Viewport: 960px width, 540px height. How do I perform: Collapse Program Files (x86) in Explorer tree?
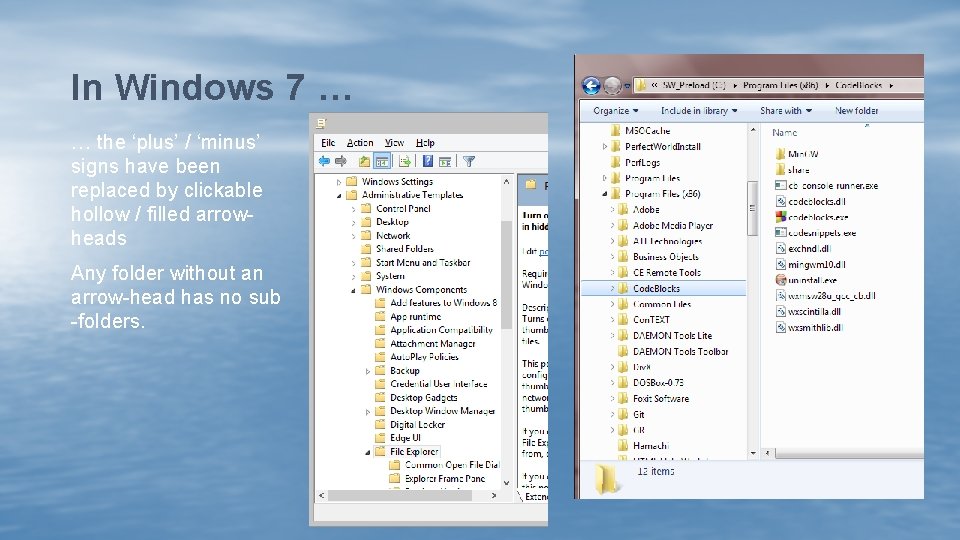[x=604, y=194]
